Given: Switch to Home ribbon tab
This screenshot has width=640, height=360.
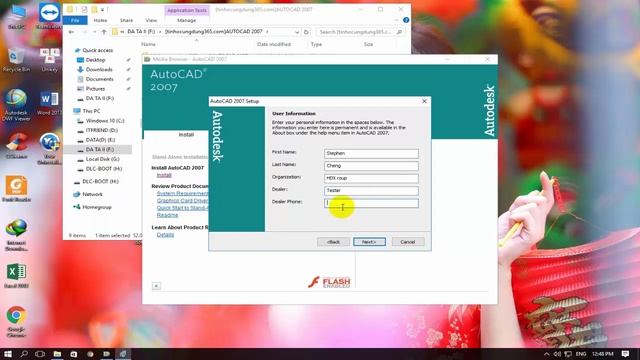Looking at the screenshot, I should 100,20.
